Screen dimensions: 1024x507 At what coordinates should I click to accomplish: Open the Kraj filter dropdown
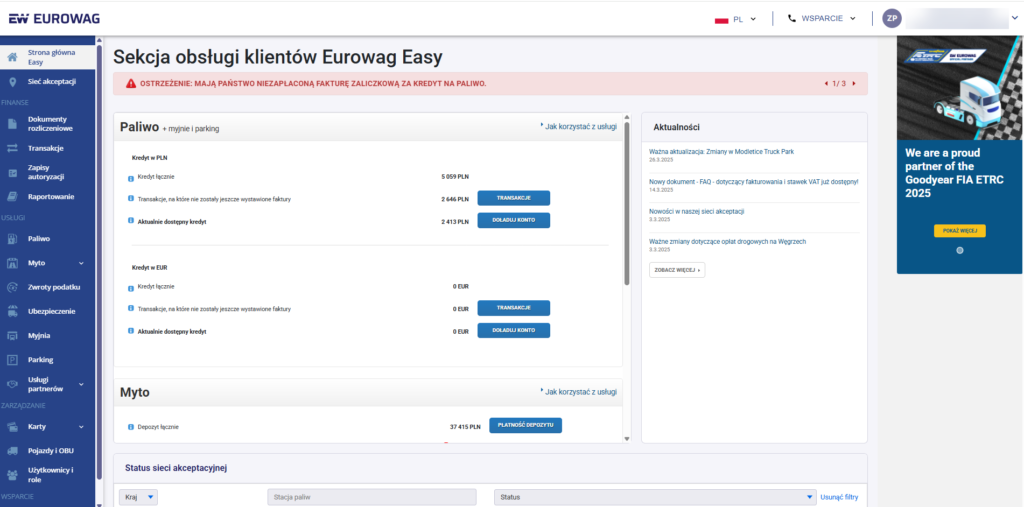[x=138, y=497]
